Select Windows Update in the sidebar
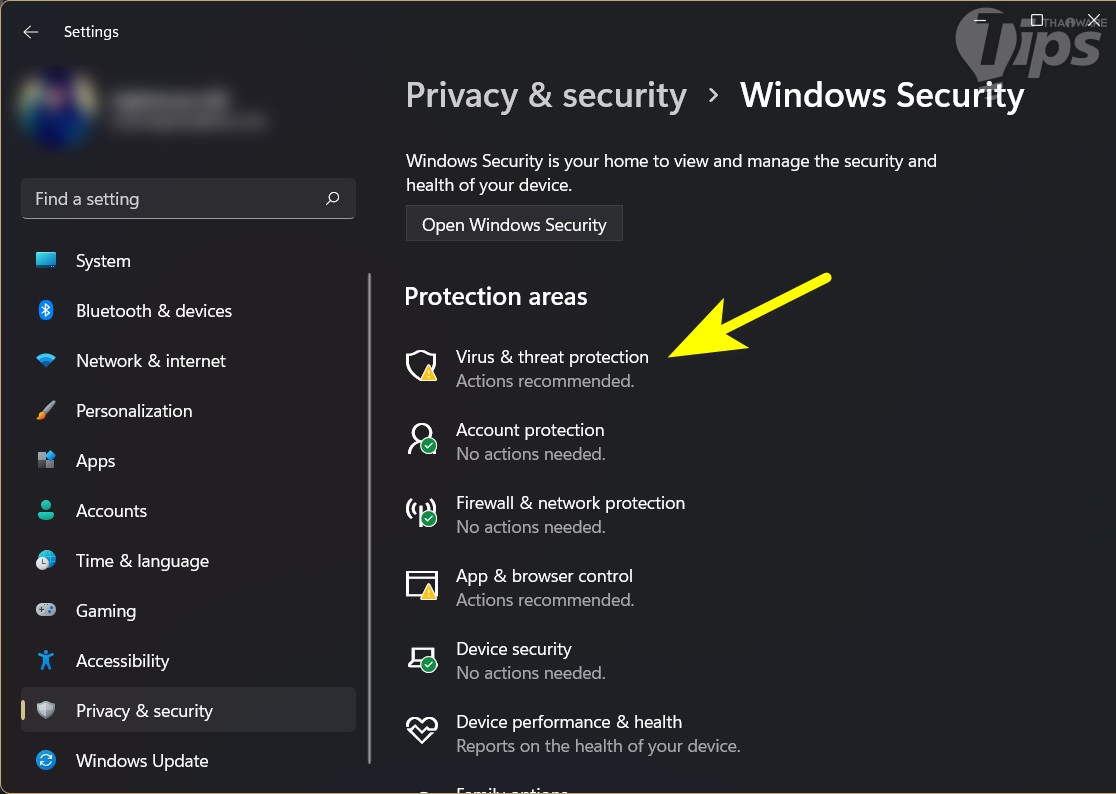The height and width of the screenshot is (794, 1116). 142,761
